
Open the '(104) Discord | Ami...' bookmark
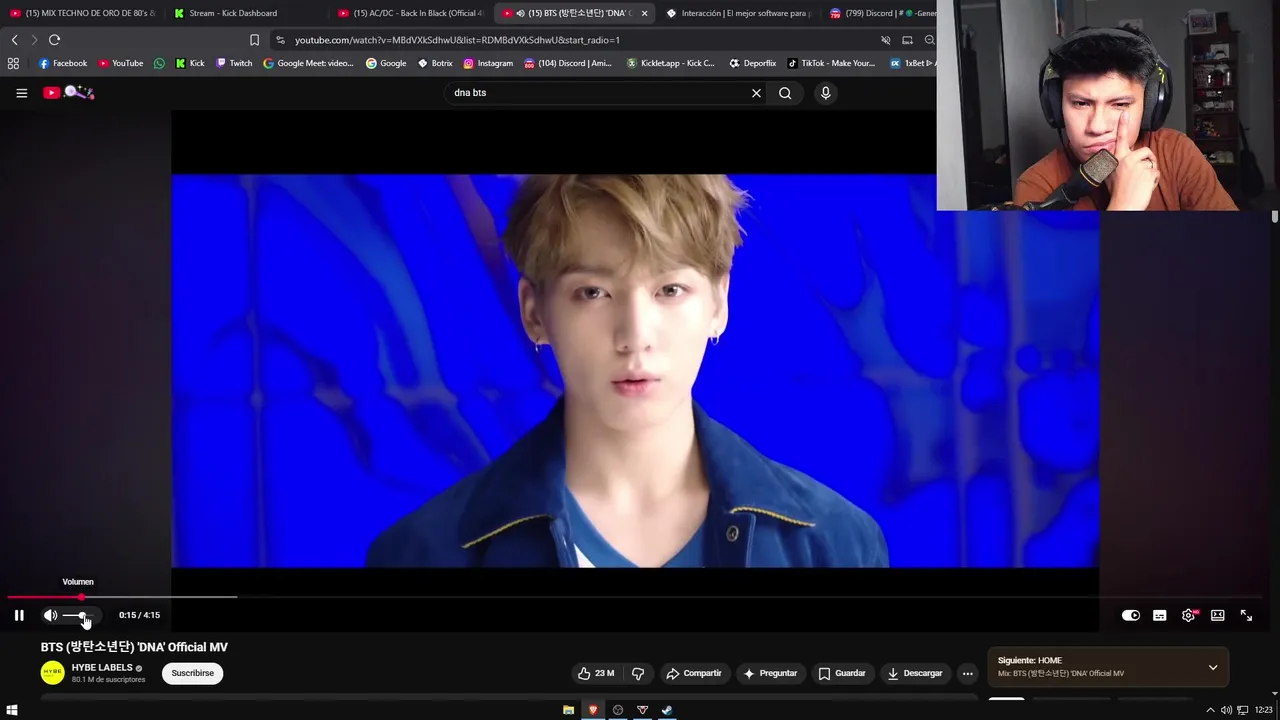[x=568, y=63]
